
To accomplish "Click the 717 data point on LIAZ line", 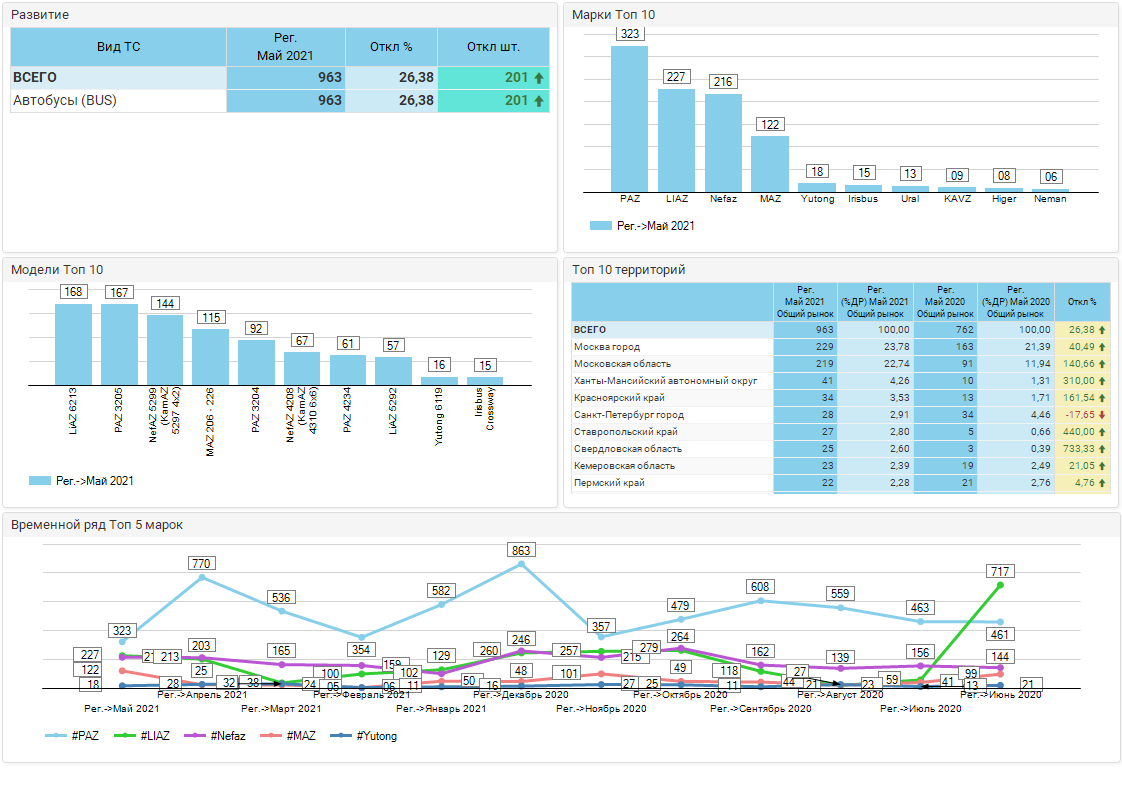I will tap(1000, 585).
